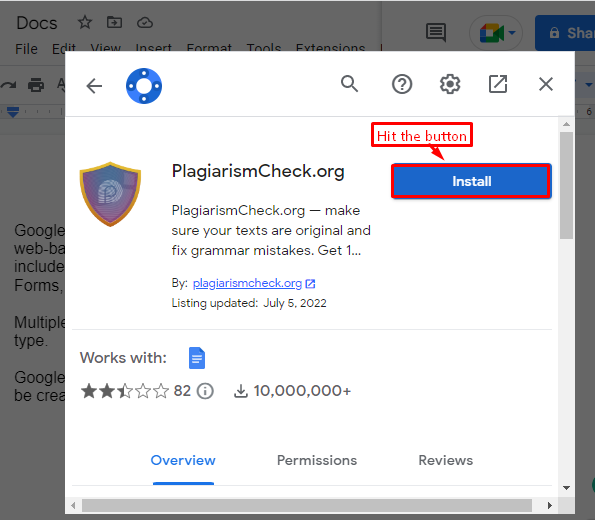The height and width of the screenshot is (520, 595).
Task: Open the Tools menu in Docs
Action: click(264, 47)
